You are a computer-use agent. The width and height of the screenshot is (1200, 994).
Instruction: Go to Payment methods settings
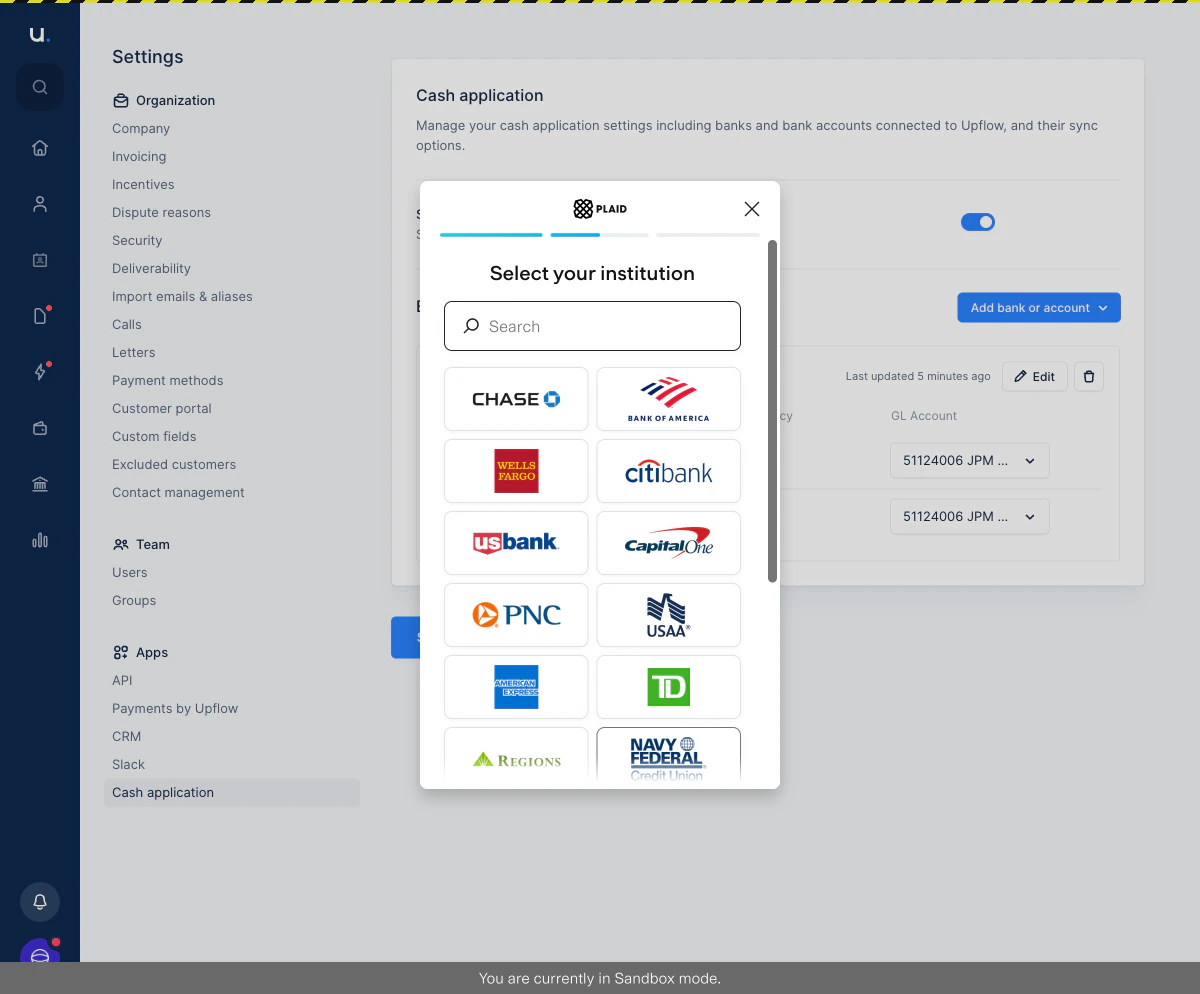pos(168,380)
